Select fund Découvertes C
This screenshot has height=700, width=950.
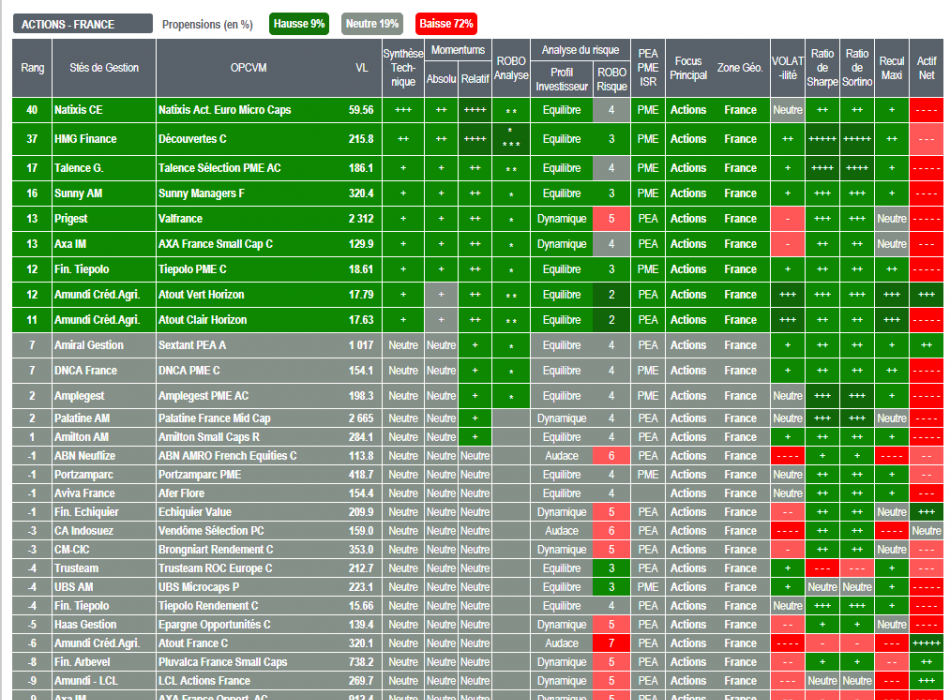click(x=193, y=139)
